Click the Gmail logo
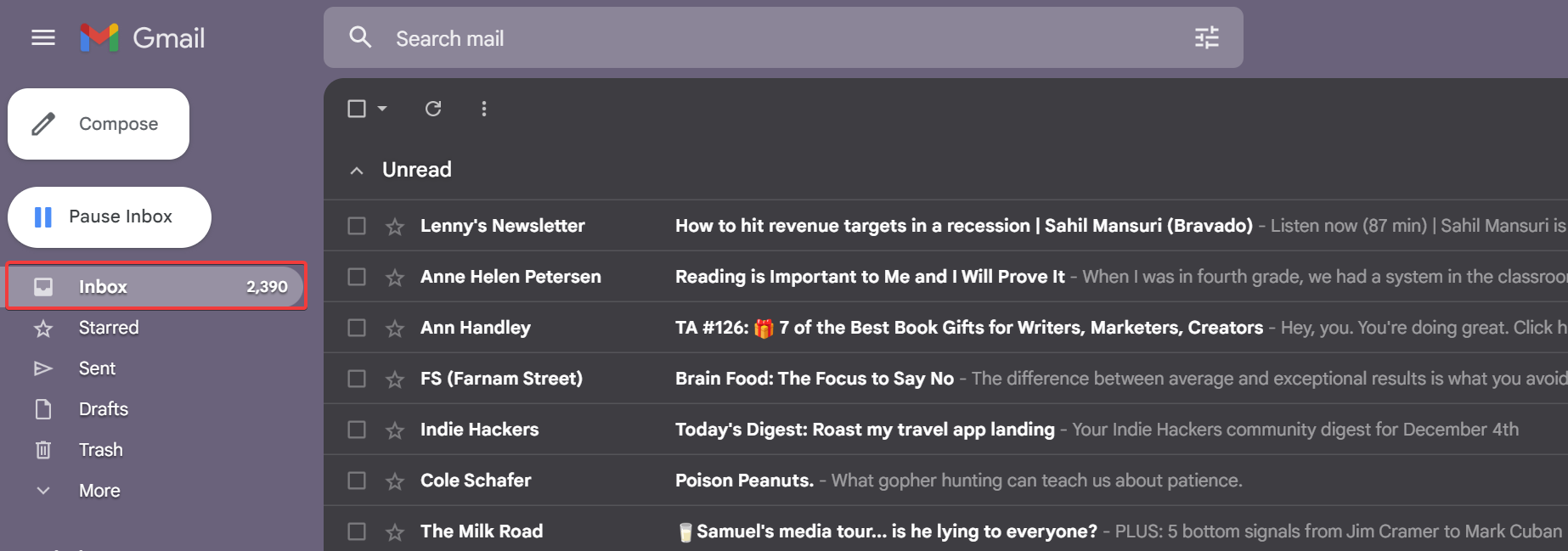 142,37
